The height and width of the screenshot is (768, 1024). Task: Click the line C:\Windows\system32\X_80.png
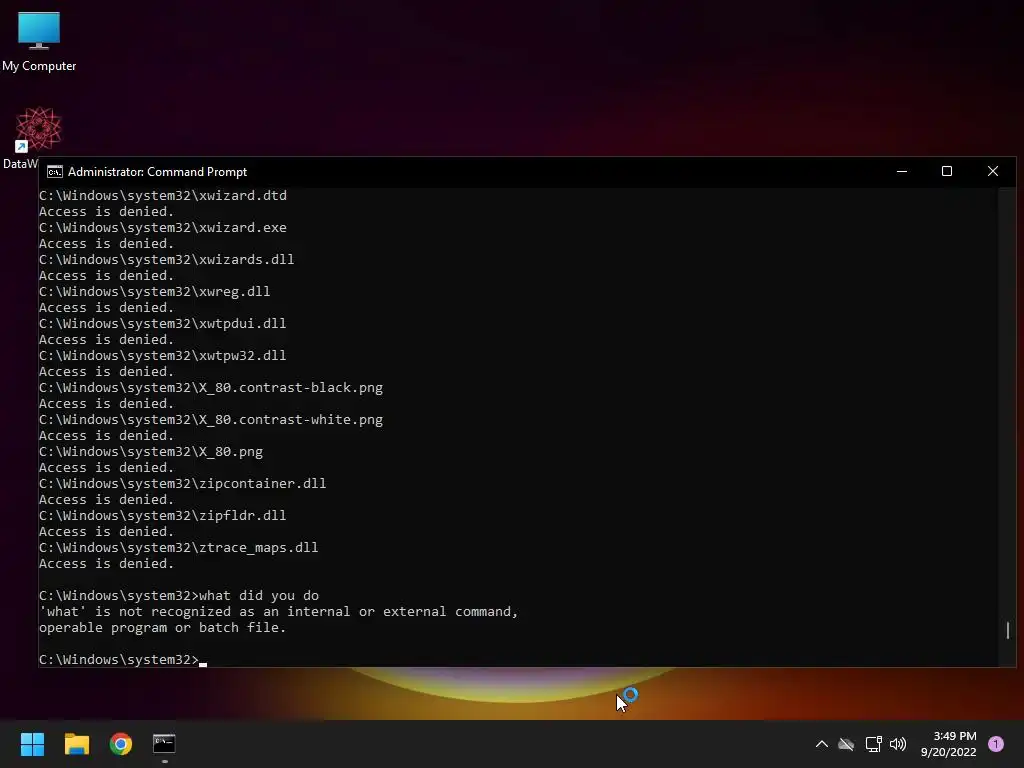(x=151, y=451)
